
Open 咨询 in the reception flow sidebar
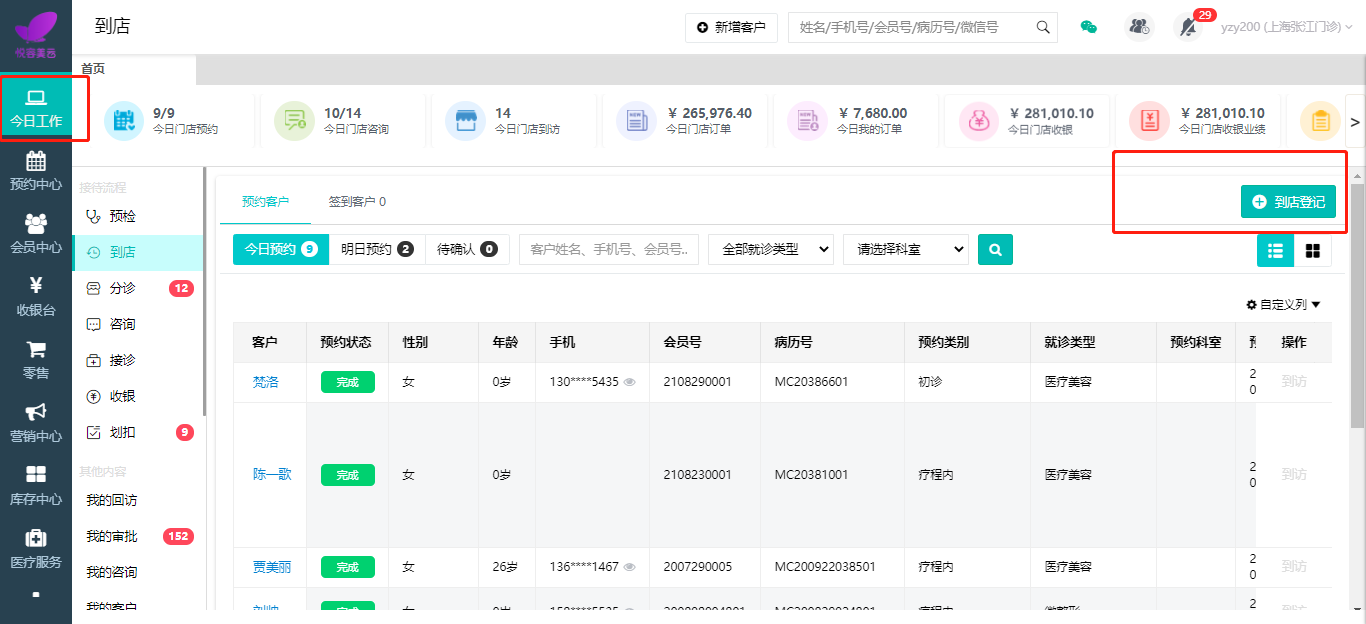(x=138, y=324)
